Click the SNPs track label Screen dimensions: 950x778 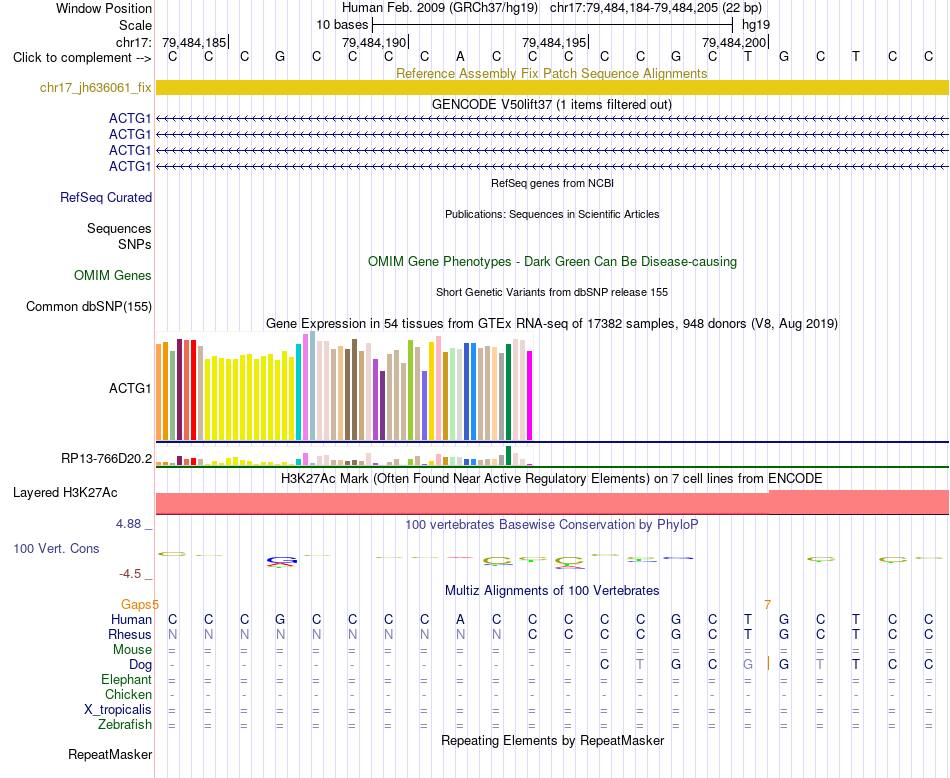(135, 244)
